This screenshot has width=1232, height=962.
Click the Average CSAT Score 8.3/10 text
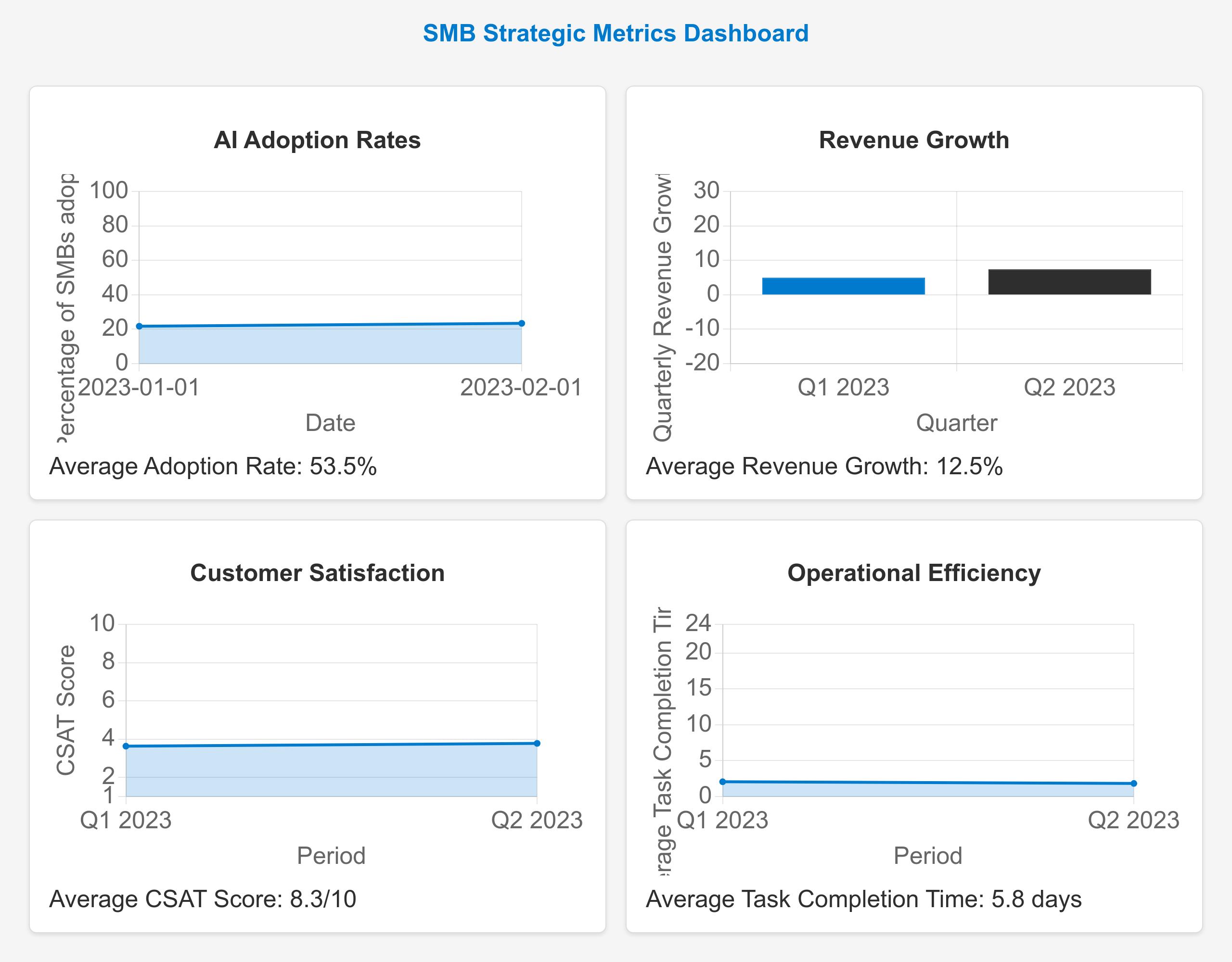point(203,899)
